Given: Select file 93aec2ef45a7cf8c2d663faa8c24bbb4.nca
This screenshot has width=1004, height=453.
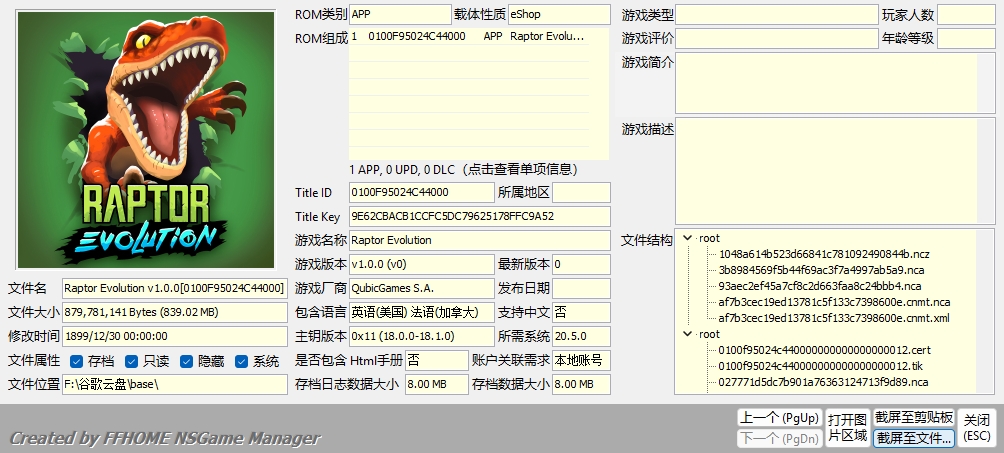Looking at the screenshot, I should coord(820,286).
